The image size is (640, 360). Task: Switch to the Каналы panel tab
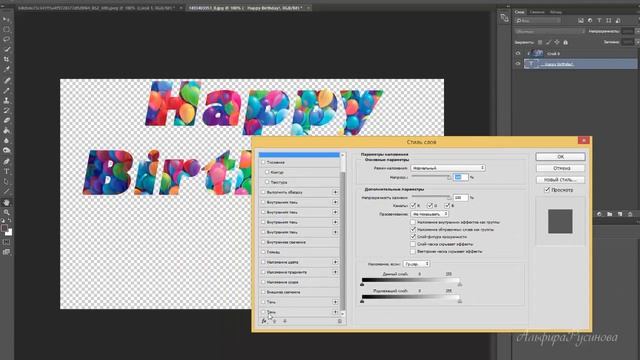tap(537, 12)
